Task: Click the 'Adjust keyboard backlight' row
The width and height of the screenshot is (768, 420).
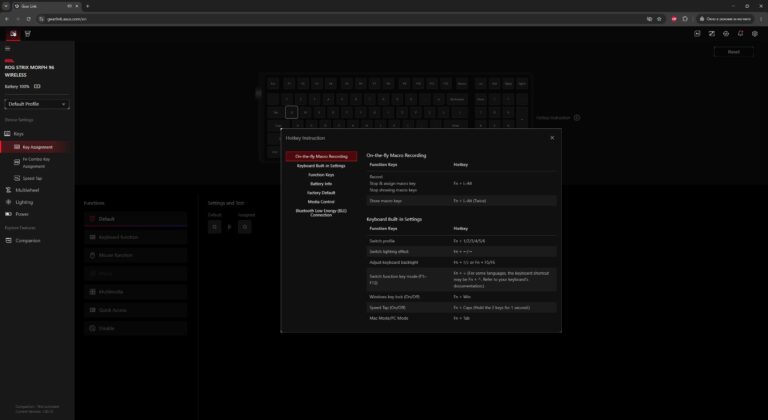Action: [462, 263]
